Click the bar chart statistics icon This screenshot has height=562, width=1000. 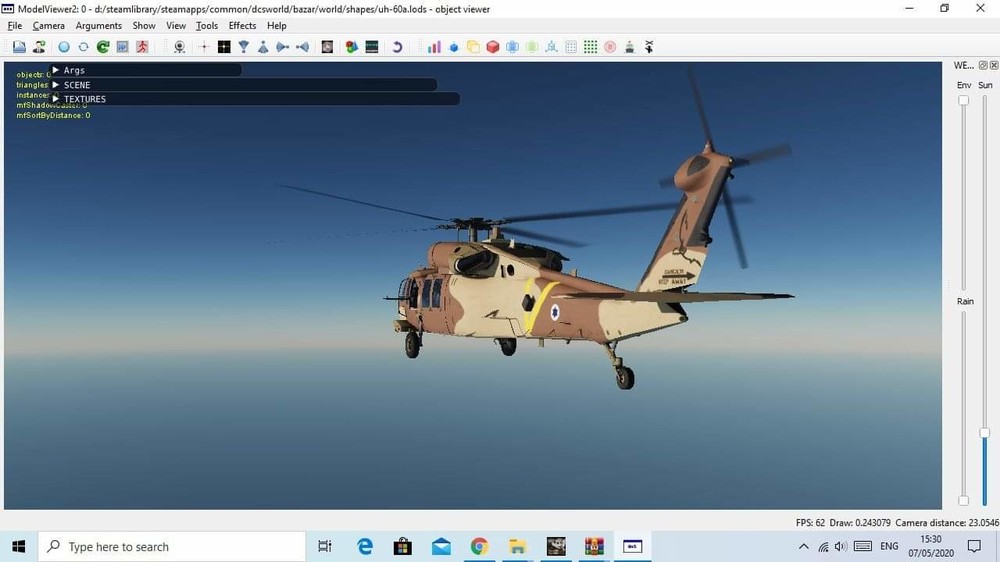click(x=434, y=47)
